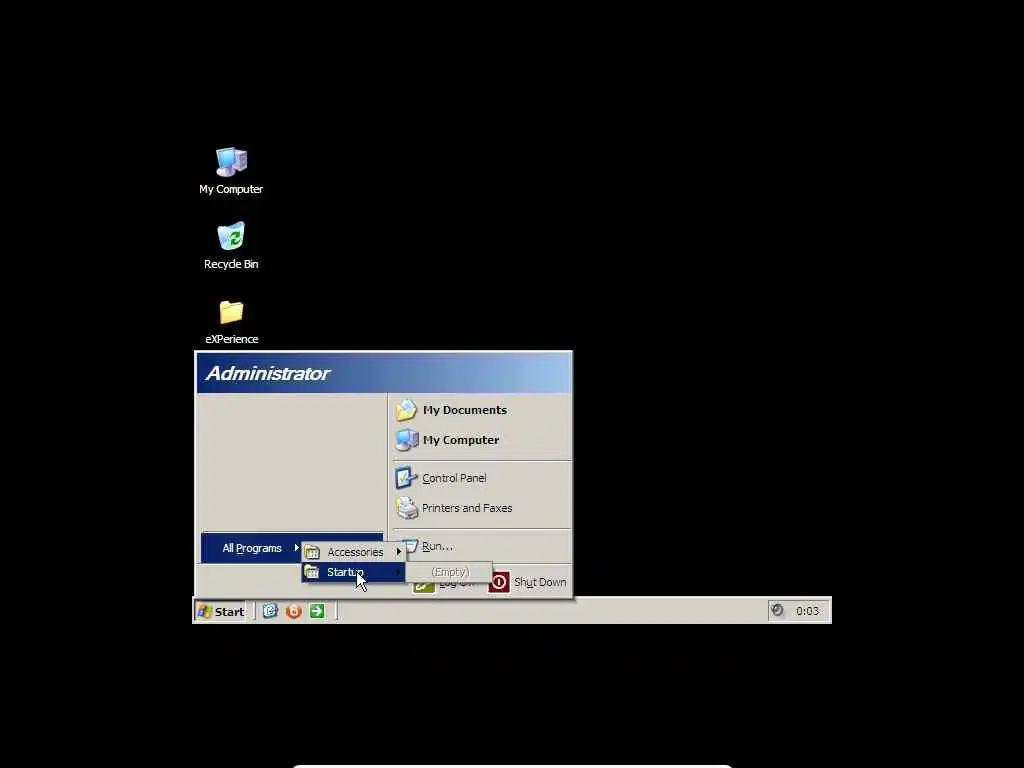This screenshot has width=1024, height=768.
Task: Click the Startup folder icon
Action: [x=312, y=572]
